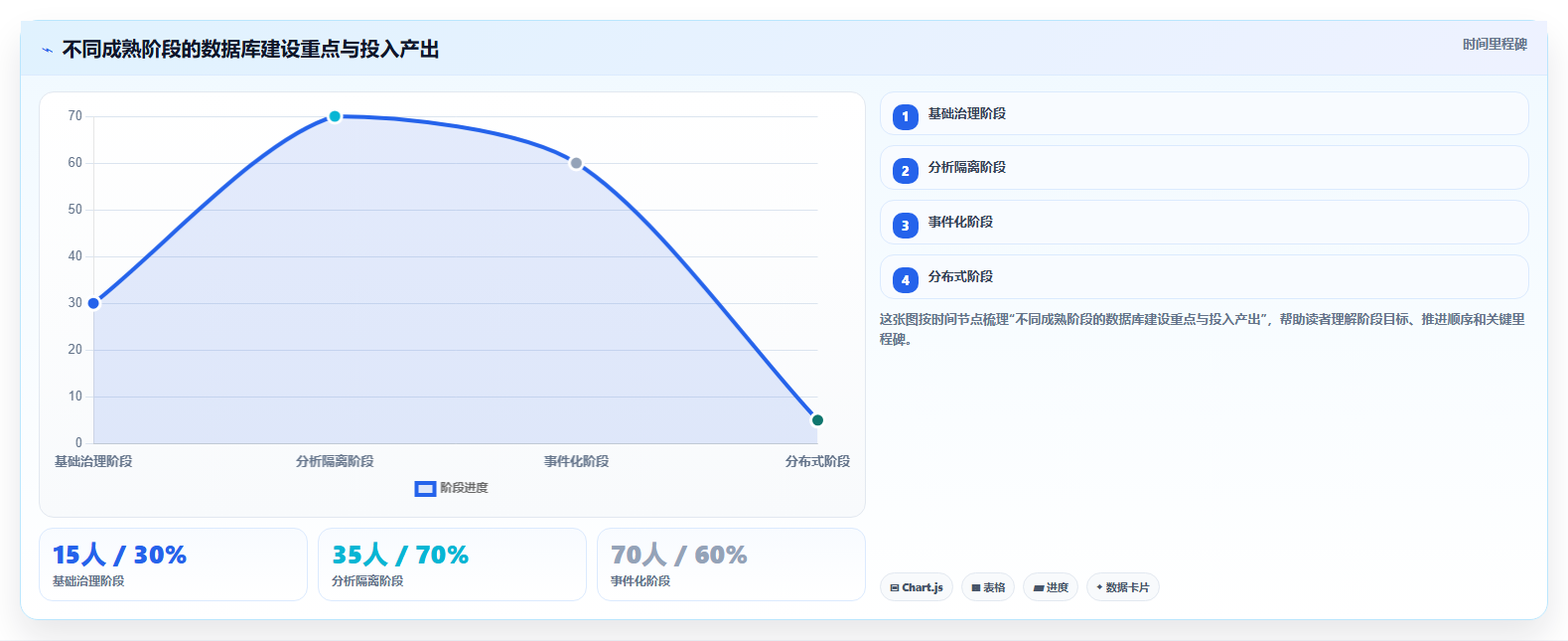Click the 进度 tag

pos(1051,587)
